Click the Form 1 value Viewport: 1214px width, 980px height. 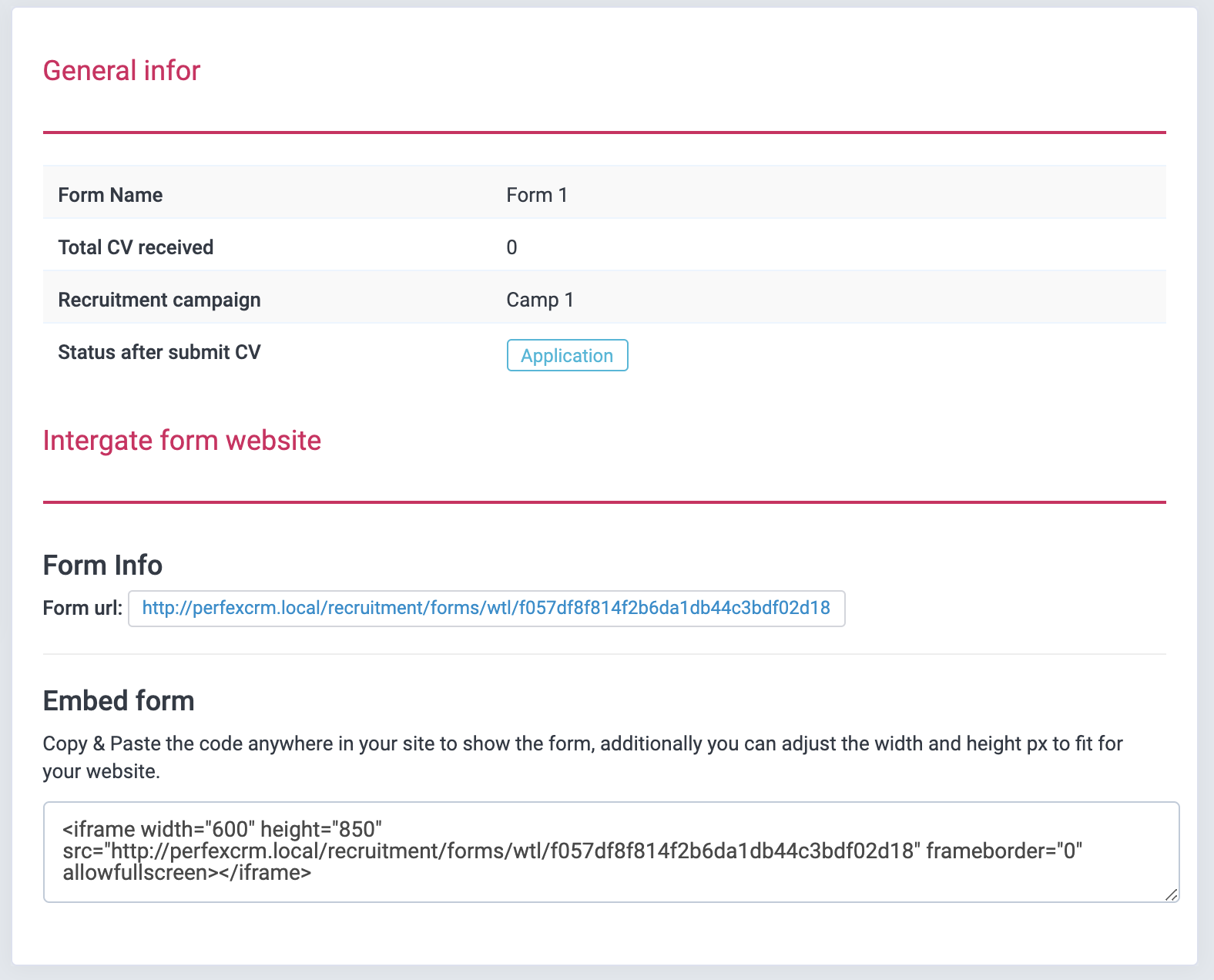point(537,195)
